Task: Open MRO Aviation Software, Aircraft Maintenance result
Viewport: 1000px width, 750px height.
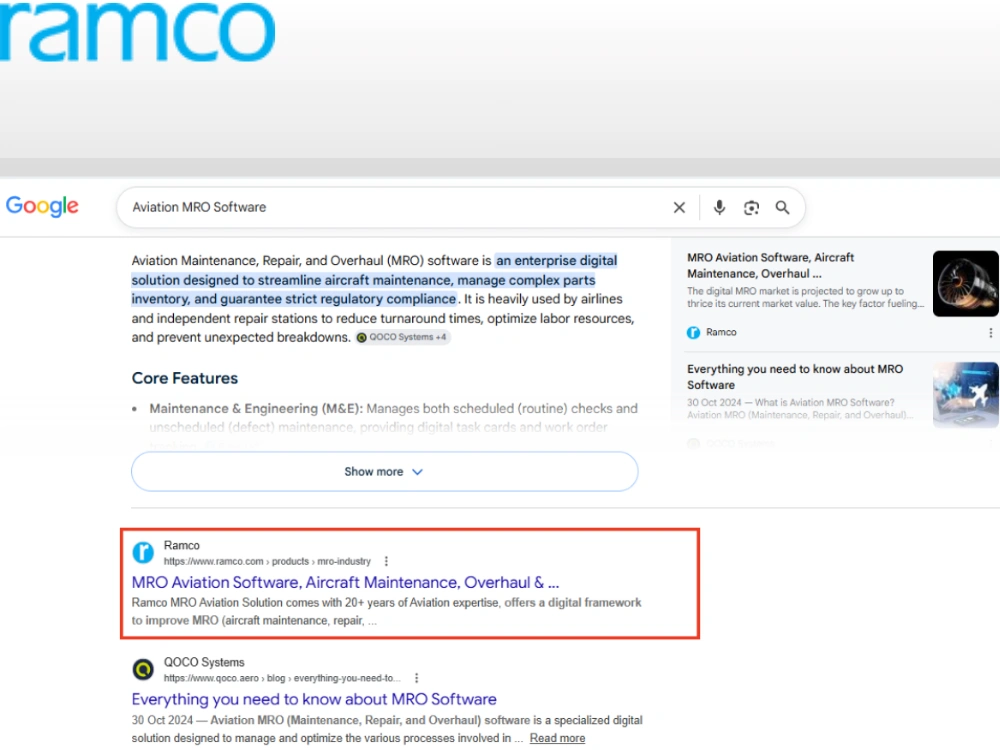Action: [x=345, y=582]
